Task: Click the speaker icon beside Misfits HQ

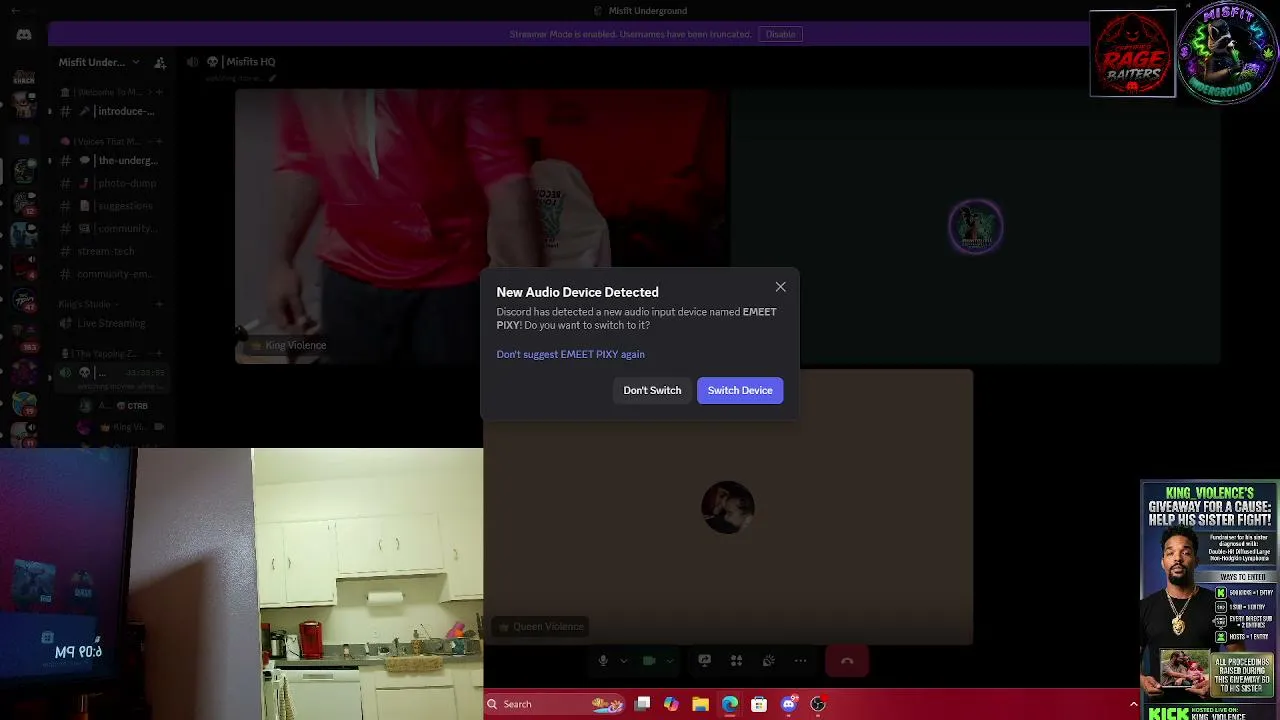Action: pyautogui.click(x=192, y=62)
